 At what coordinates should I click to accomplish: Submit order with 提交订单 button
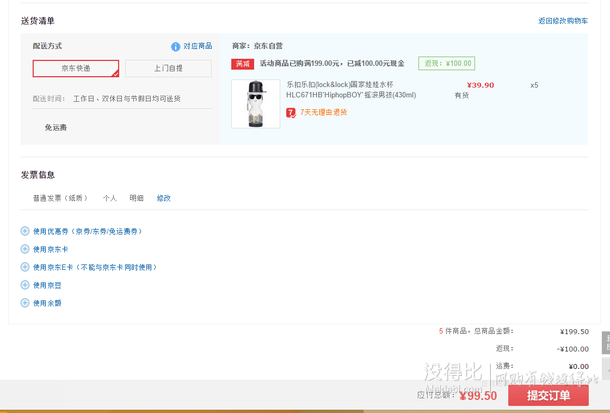pyautogui.click(x=548, y=396)
